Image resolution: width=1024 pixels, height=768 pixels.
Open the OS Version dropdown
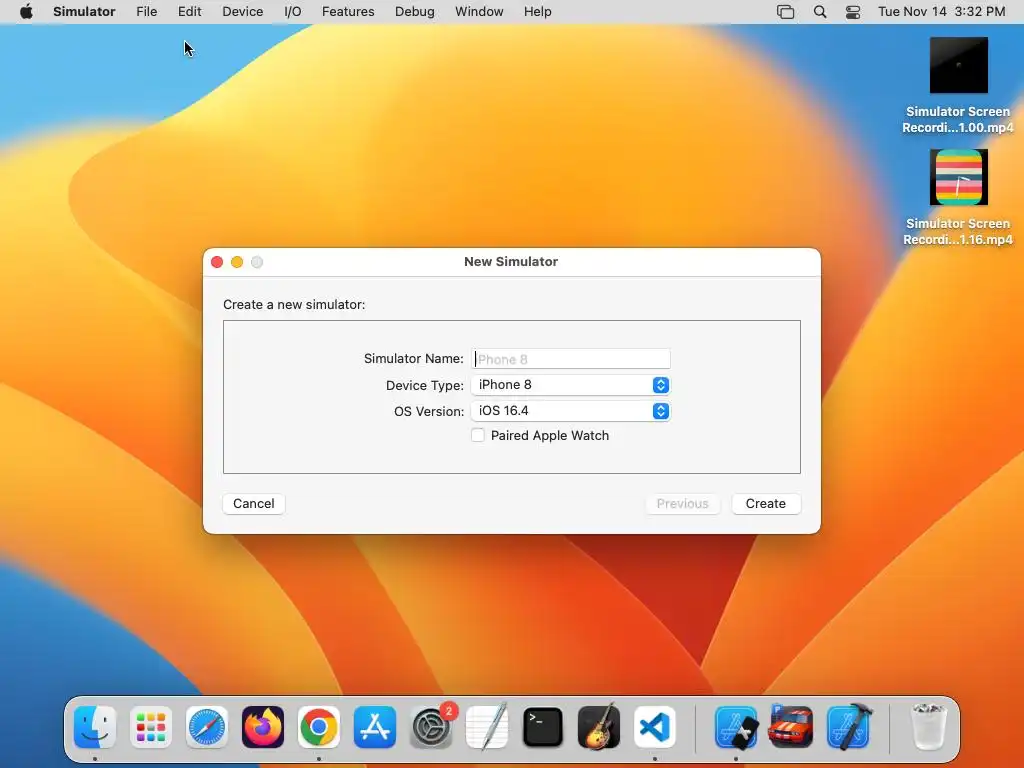pyautogui.click(x=571, y=411)
